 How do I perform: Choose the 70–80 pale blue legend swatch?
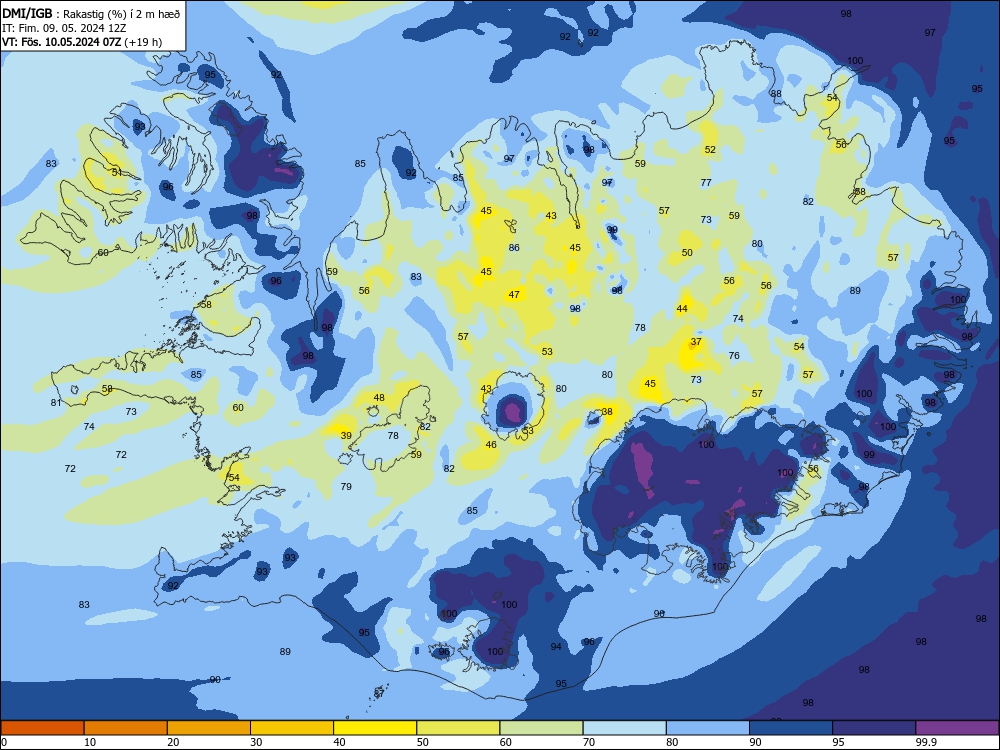[x=624, y=728]
